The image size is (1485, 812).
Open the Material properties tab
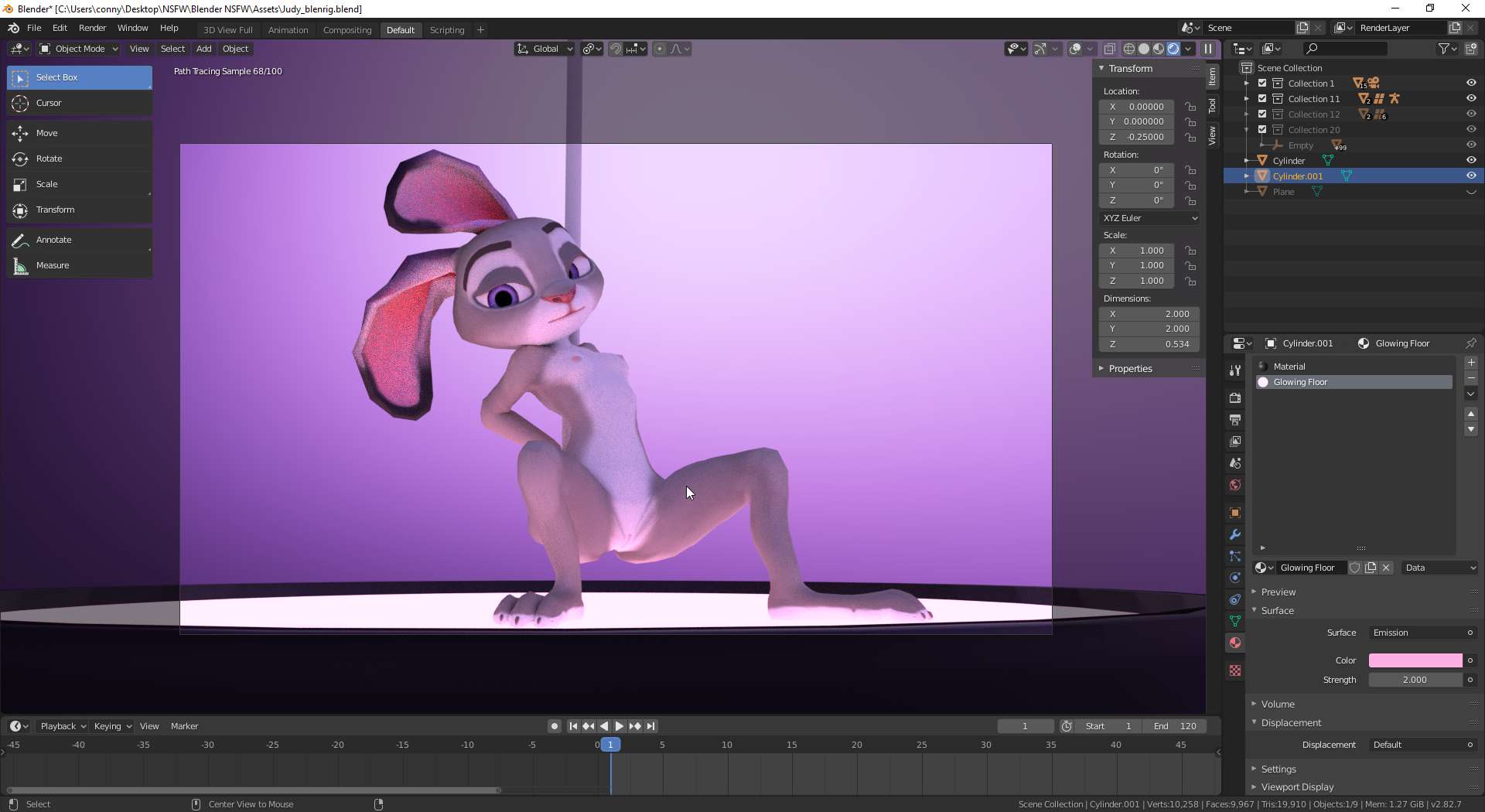pyautogui.click(x=1235, y=643)
